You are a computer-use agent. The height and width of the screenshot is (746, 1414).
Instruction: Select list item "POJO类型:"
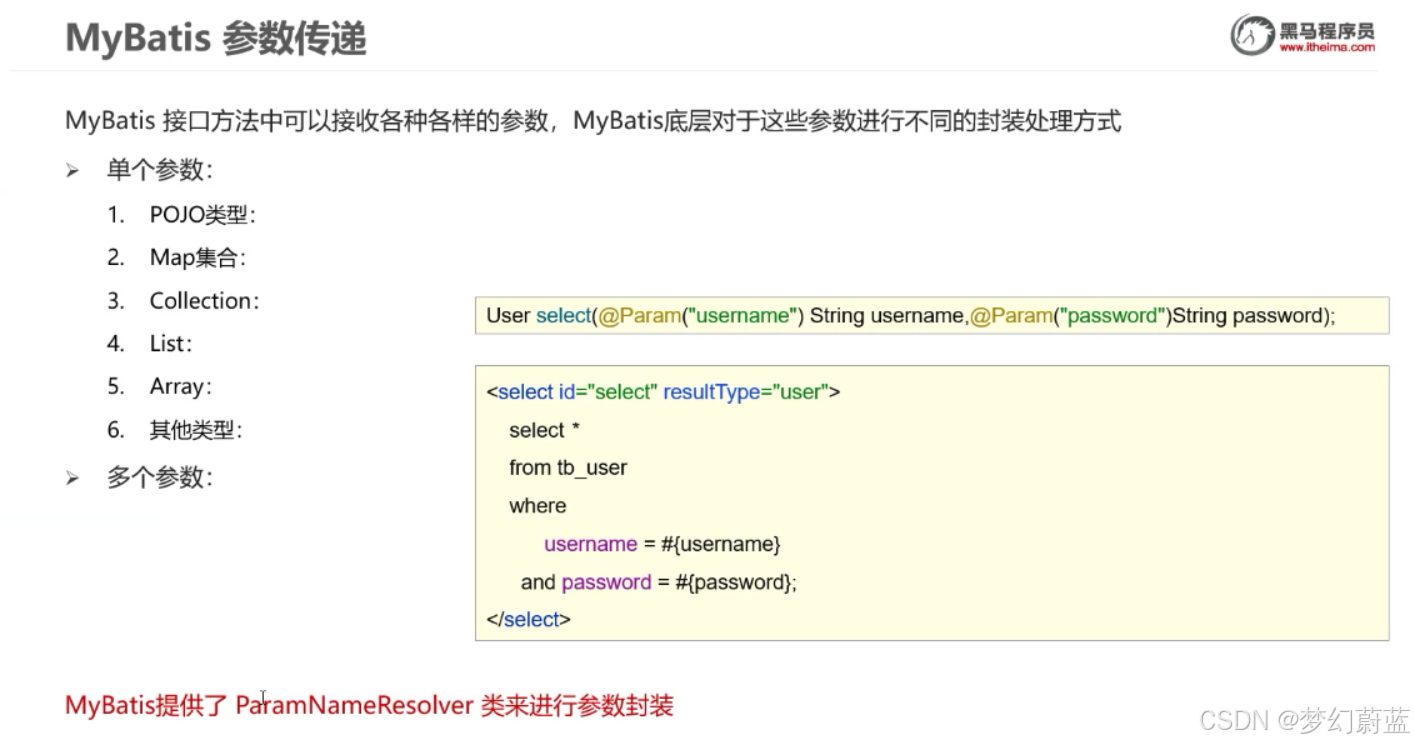203,214
